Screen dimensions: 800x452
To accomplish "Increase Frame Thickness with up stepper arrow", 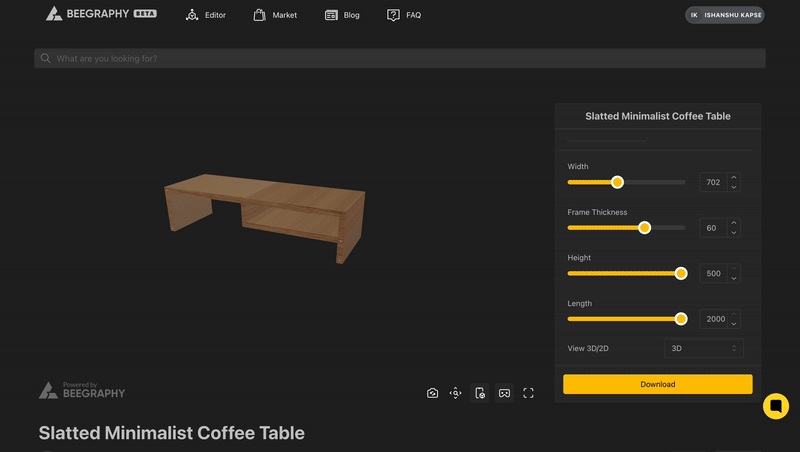I will tap(734, 223).
